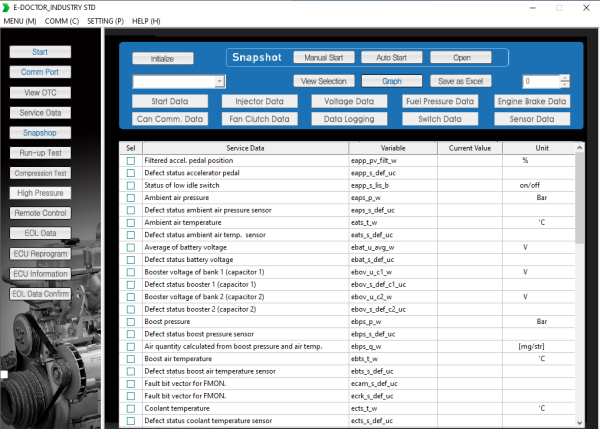Click the stepper up arrow beside 0
This screenshot has width=600, height=429.
tap(565, 78)
